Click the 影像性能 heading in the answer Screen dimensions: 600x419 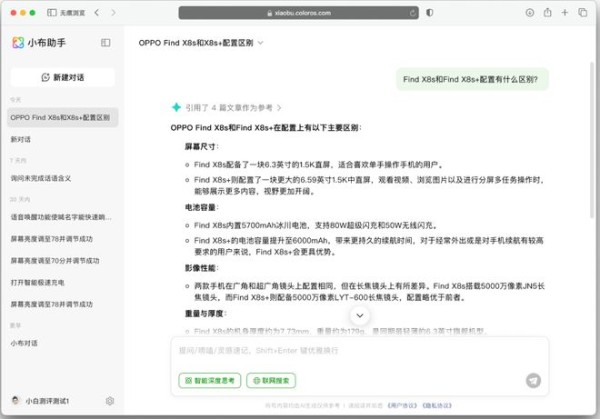coord(202,268)
